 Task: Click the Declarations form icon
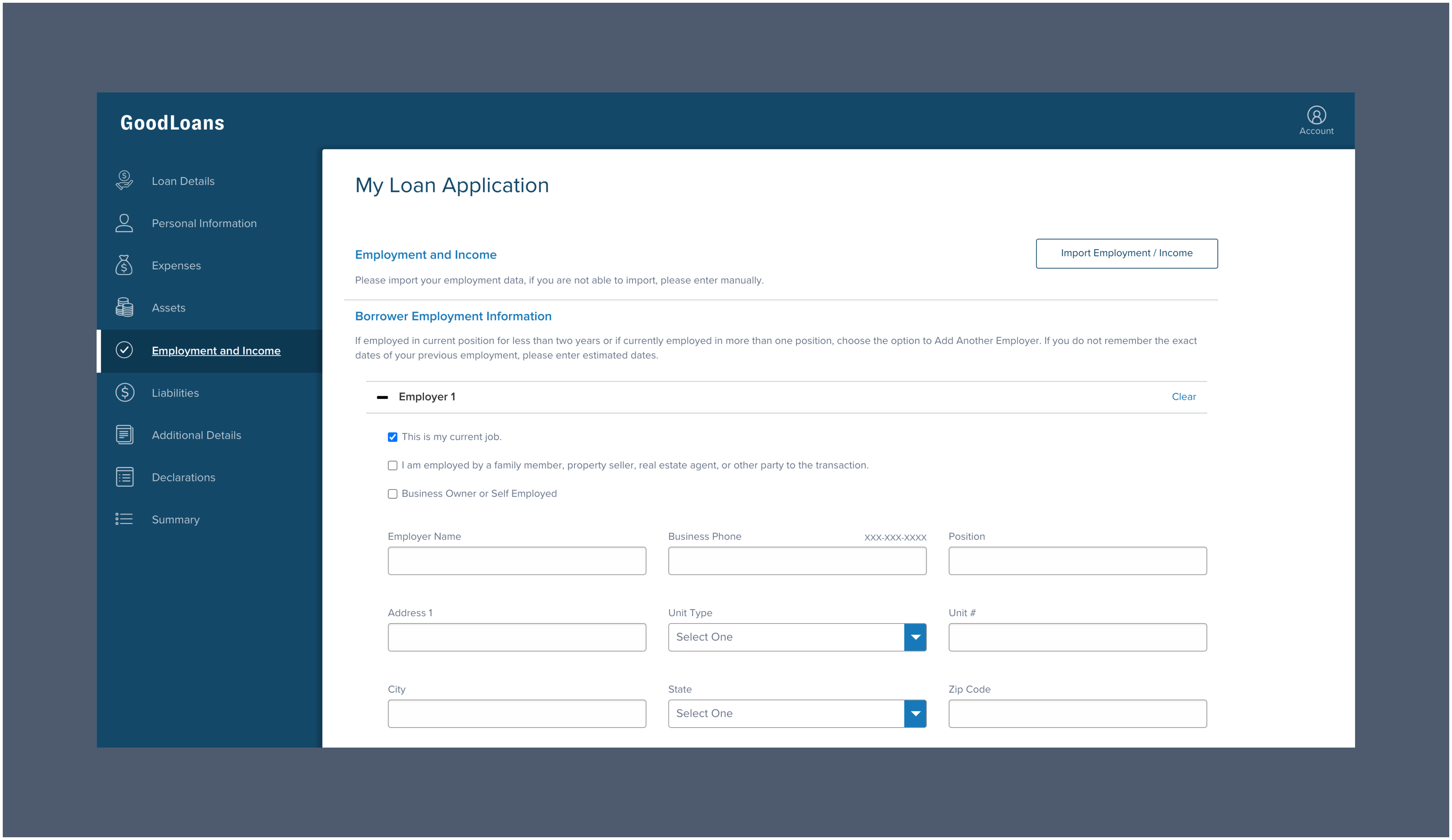point(124,477)
